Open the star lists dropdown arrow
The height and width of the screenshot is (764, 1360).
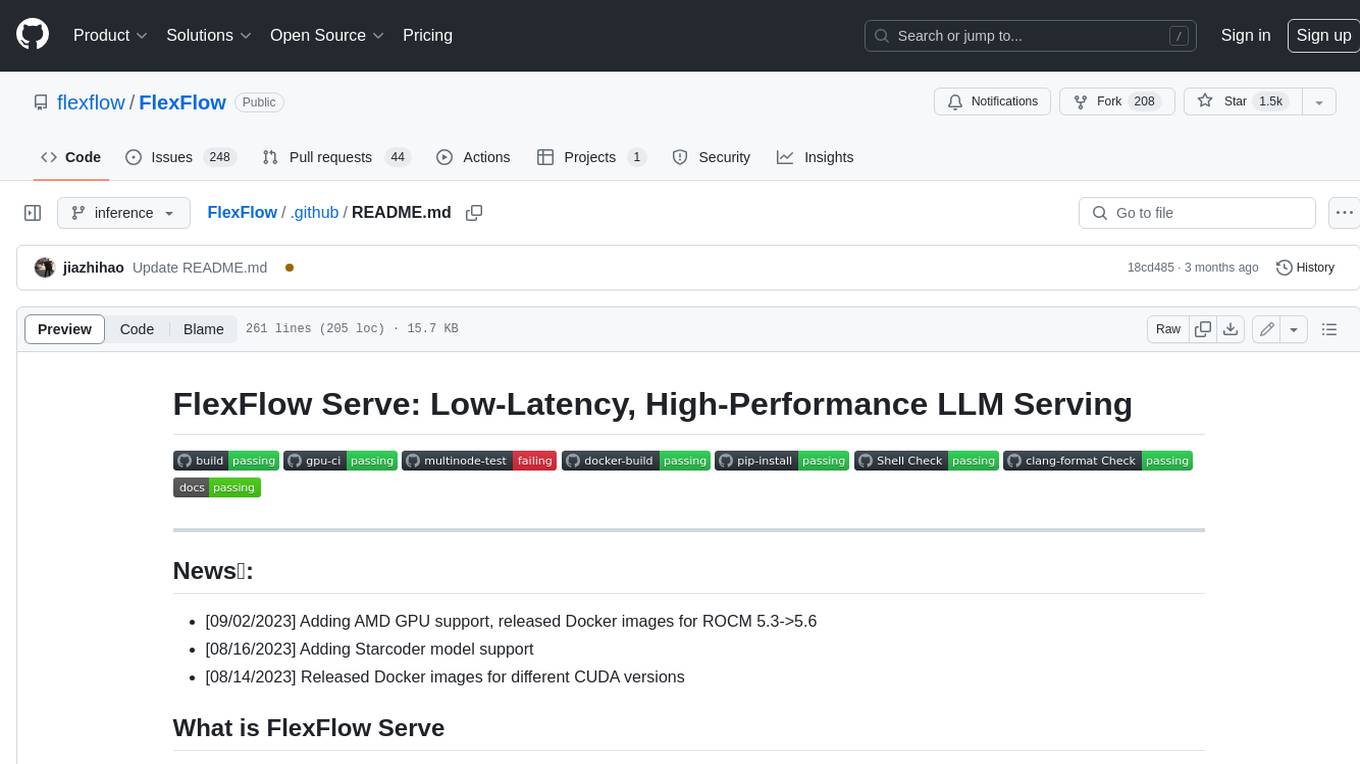pos(1319,102)
